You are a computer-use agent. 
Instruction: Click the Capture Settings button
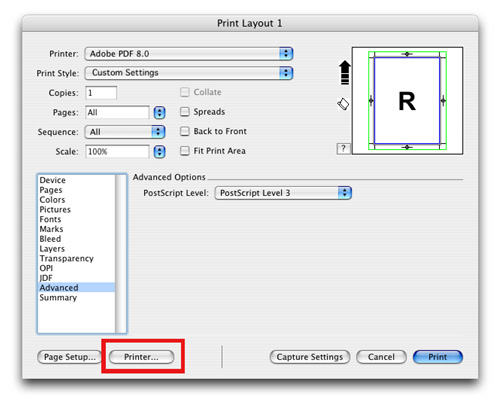tap(310, 357)
